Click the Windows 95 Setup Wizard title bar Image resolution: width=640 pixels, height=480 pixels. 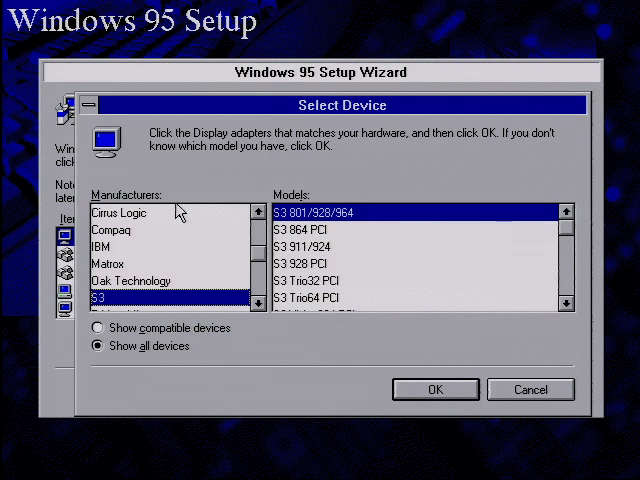(x=321, y=72)
